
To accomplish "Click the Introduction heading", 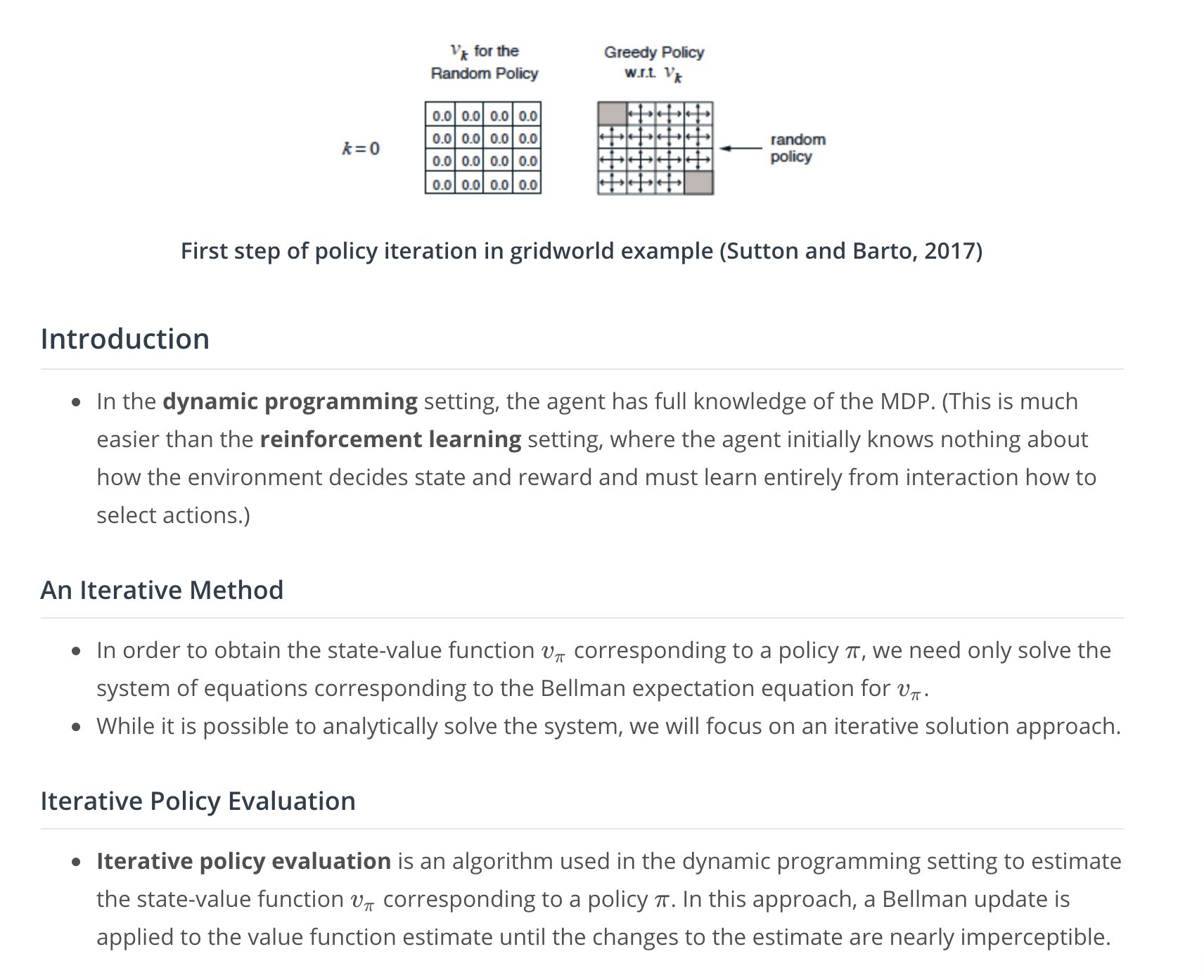I will (x=125, y=339).
